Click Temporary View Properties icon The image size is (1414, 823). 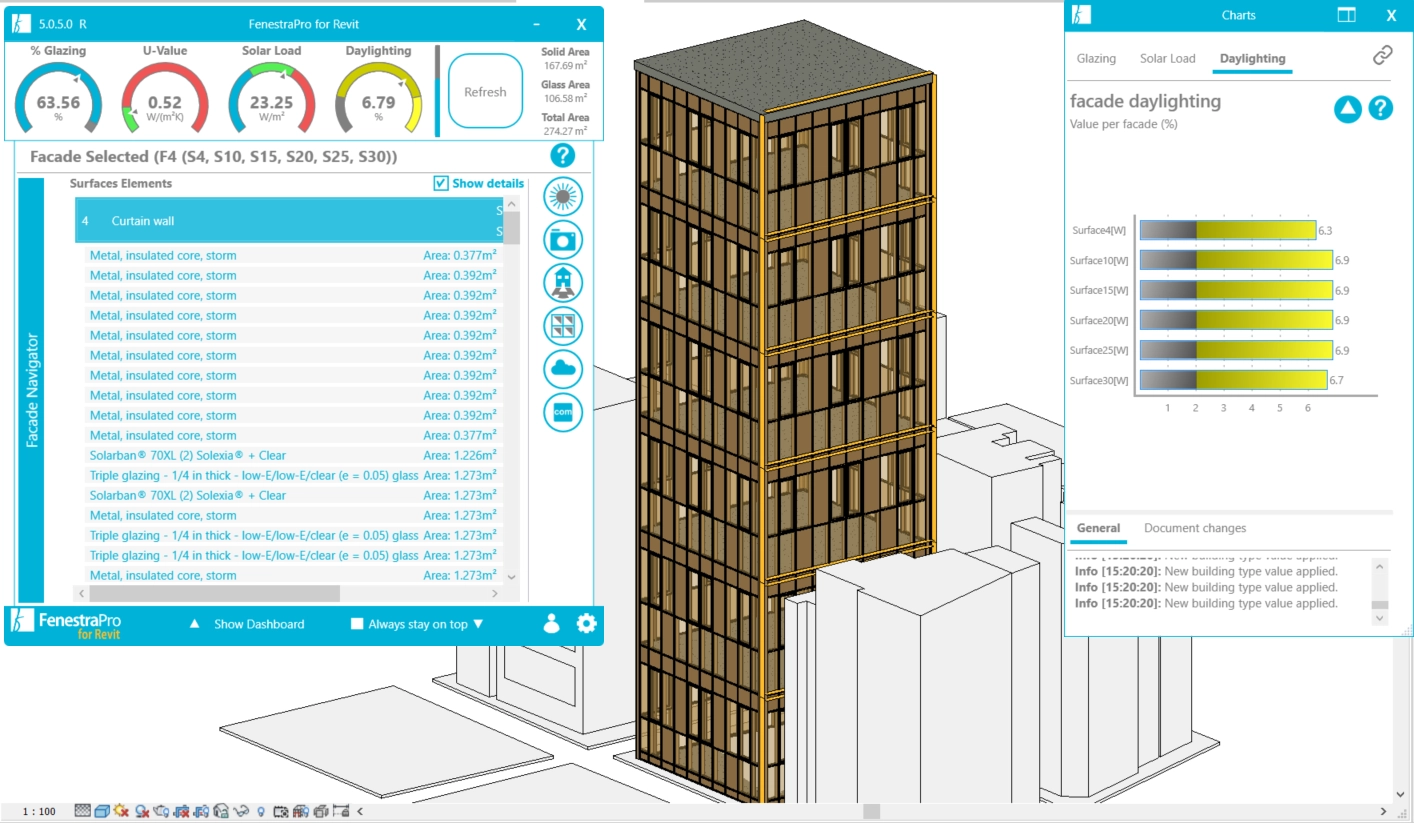(281, 811)
